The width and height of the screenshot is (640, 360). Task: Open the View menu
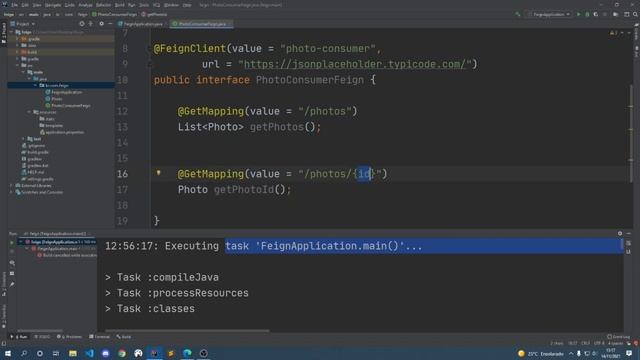click(x=37, y=5)
